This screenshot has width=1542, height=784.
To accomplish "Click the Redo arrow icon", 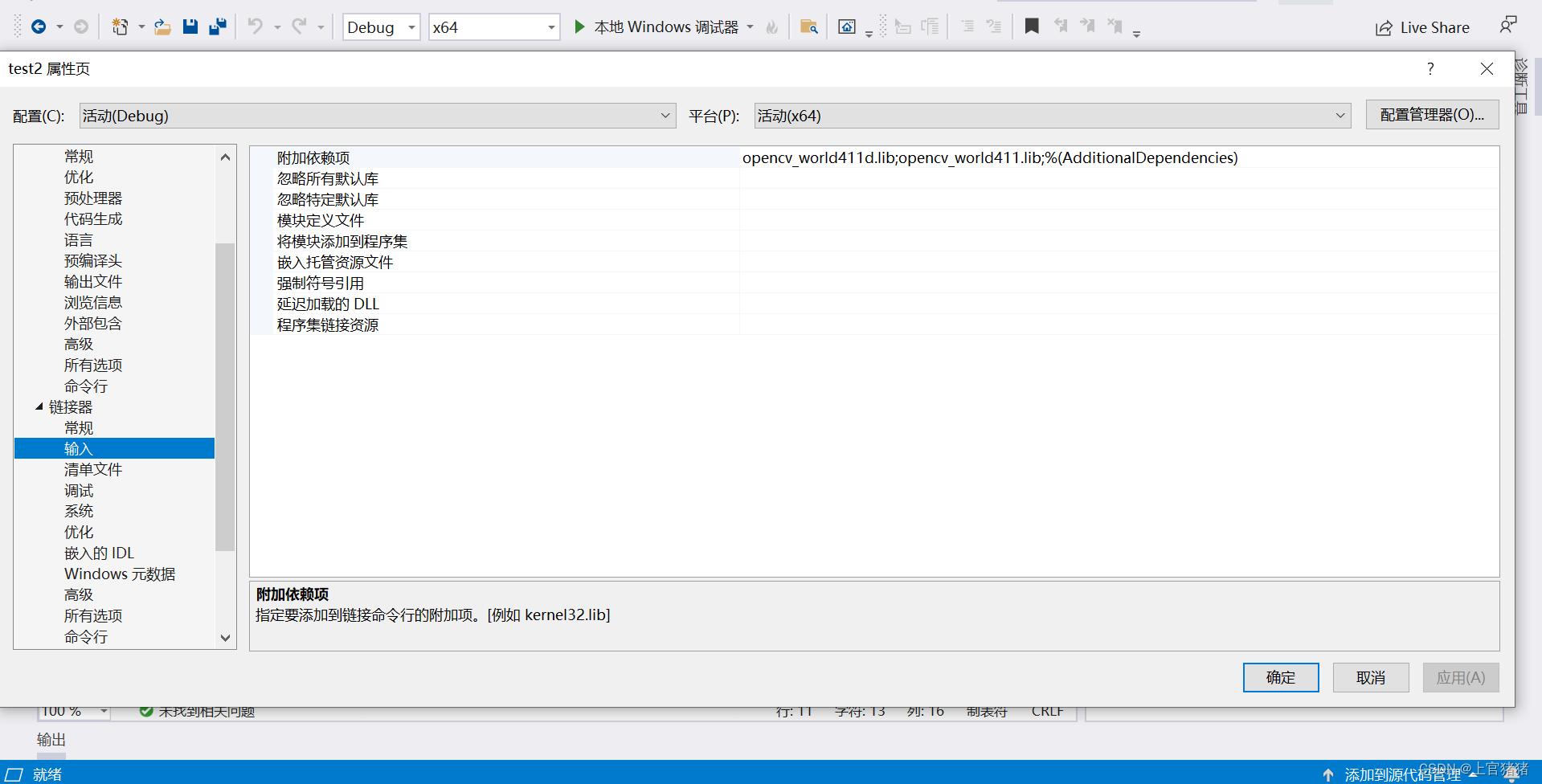I will pyautogui.click(x=299, y=27).
